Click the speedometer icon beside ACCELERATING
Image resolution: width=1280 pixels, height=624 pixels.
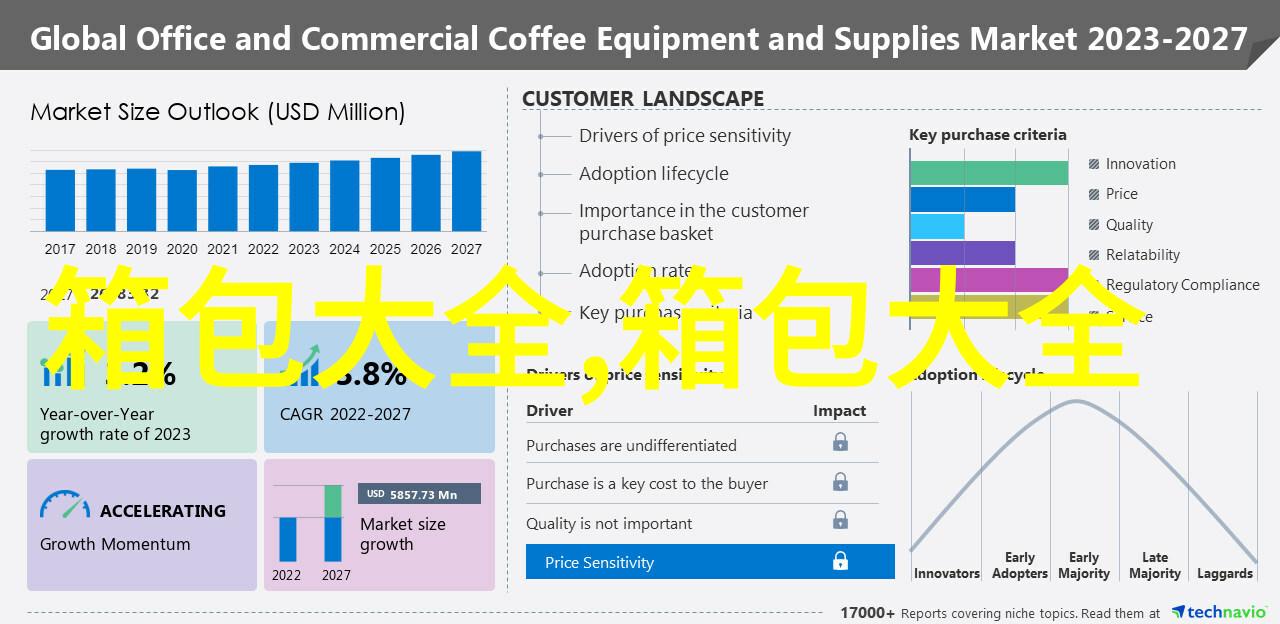coord(64,505)
